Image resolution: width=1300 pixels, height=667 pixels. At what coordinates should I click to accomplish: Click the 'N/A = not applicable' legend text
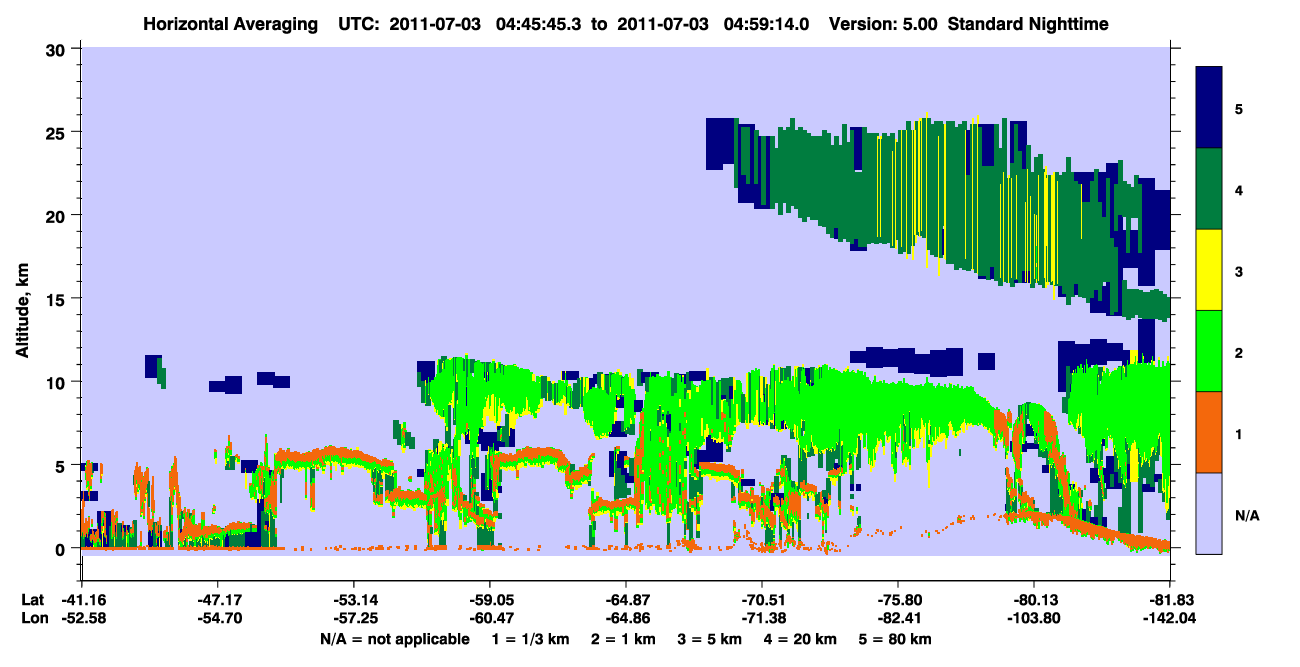click(394, 638)
